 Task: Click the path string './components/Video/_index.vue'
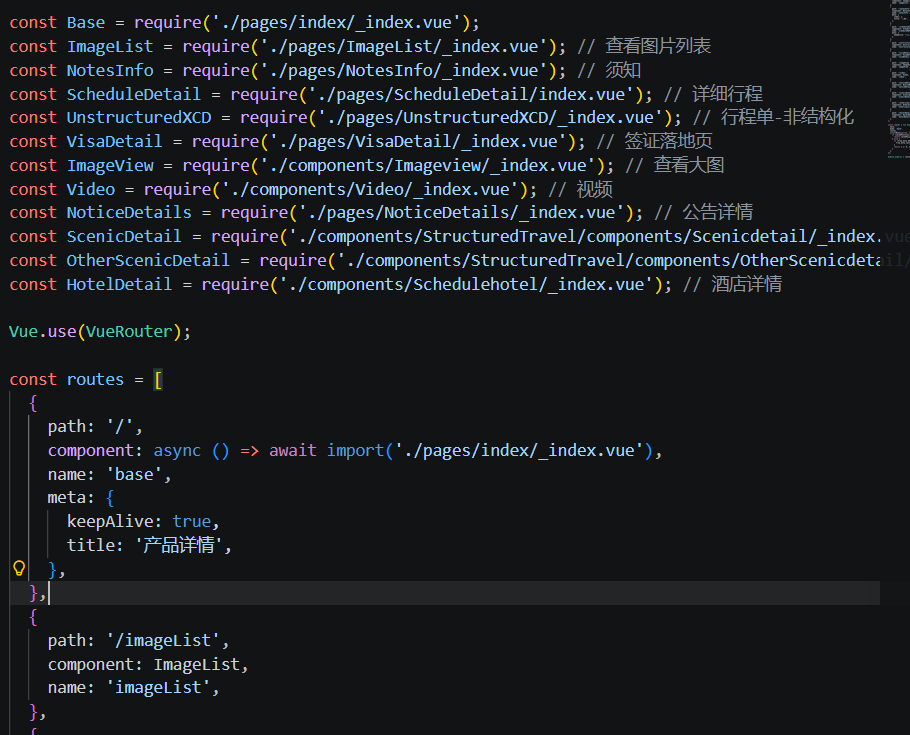coord(370,189)
